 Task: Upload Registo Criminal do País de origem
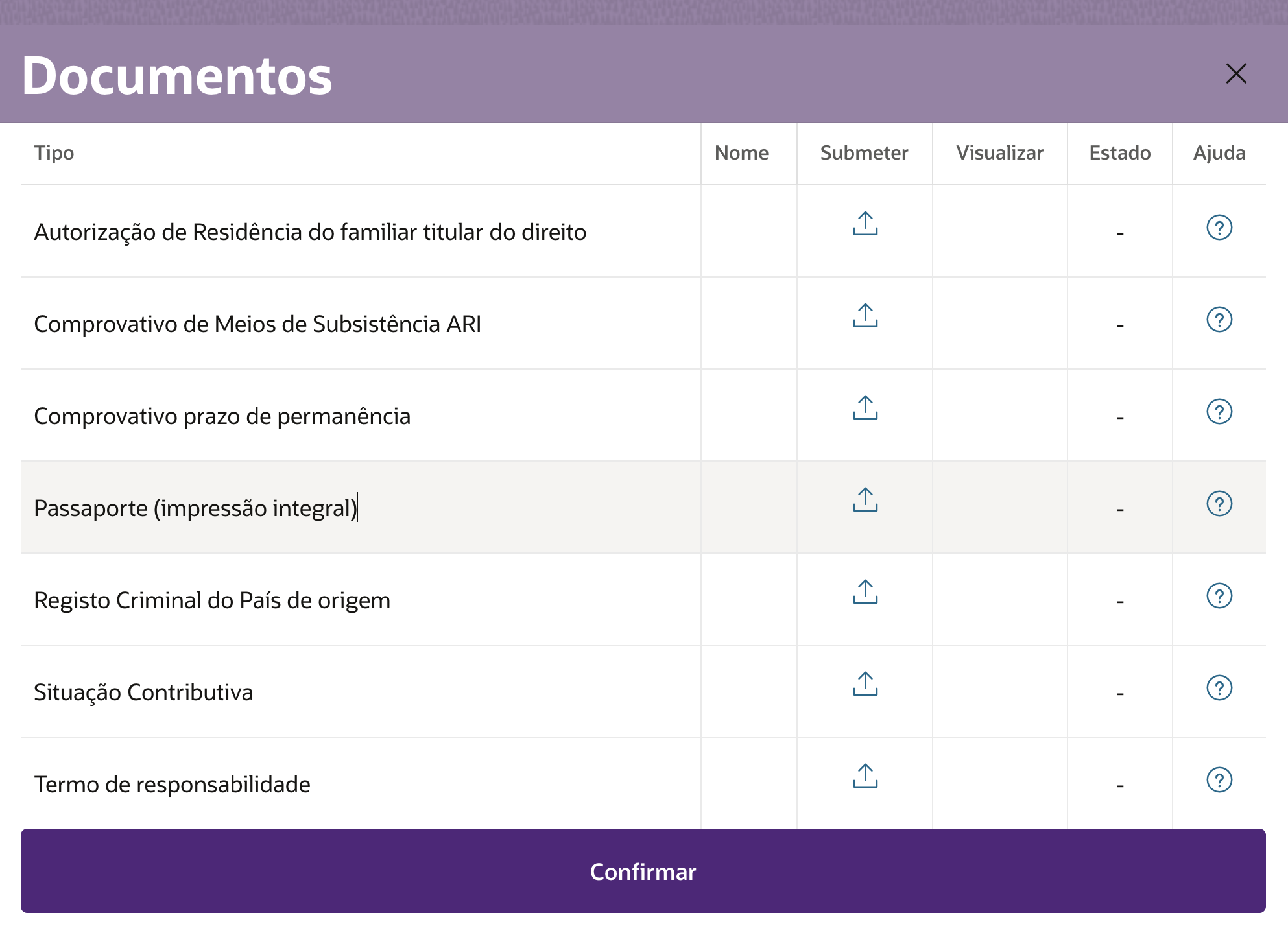(865, 593)
